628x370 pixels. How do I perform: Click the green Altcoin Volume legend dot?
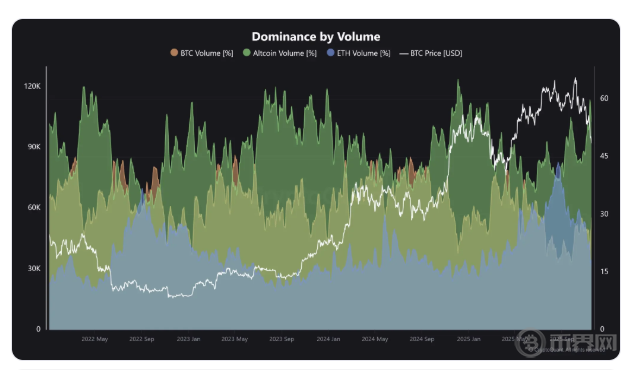tap(246, 53)
